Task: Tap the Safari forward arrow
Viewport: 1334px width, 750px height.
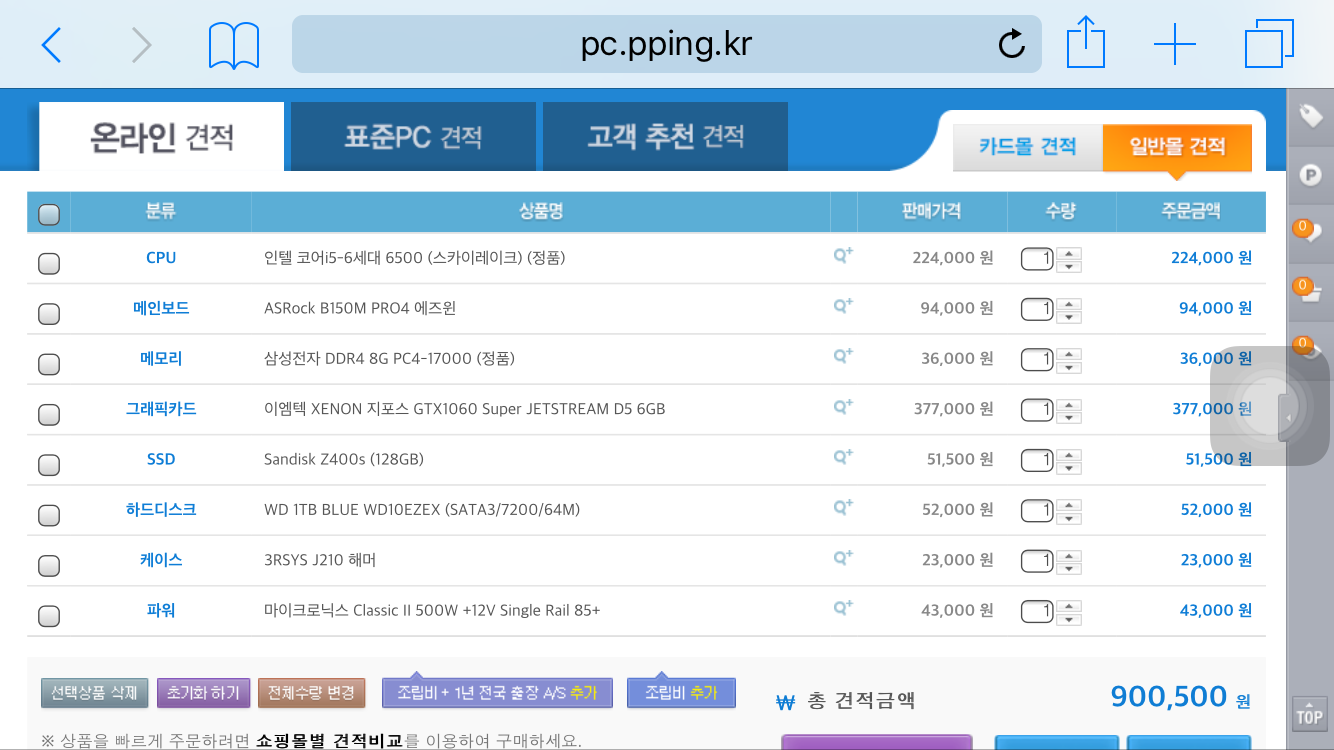Action: [x=142, y=44]
